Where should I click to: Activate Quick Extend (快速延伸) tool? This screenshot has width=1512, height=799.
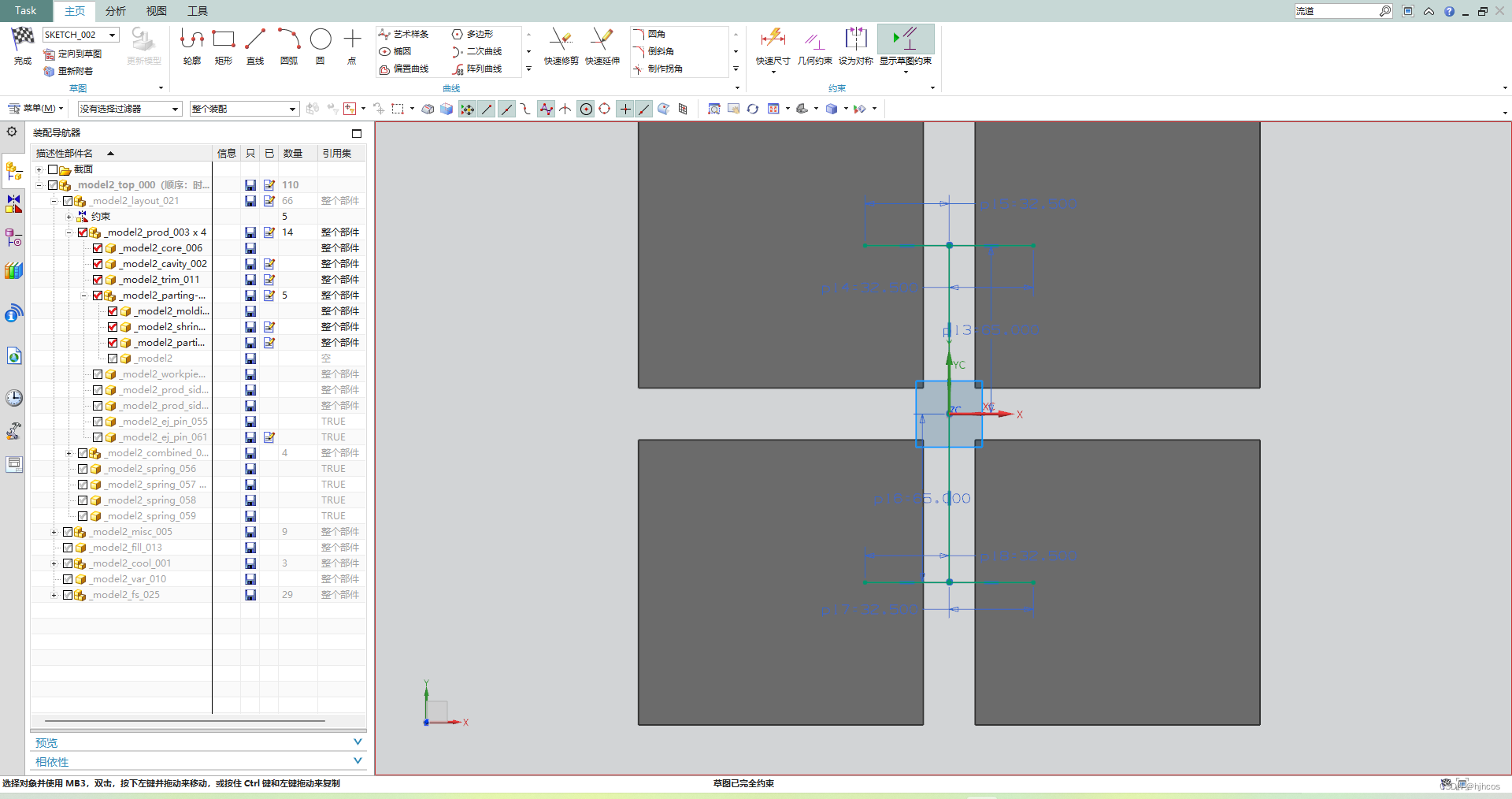point(602,46)
